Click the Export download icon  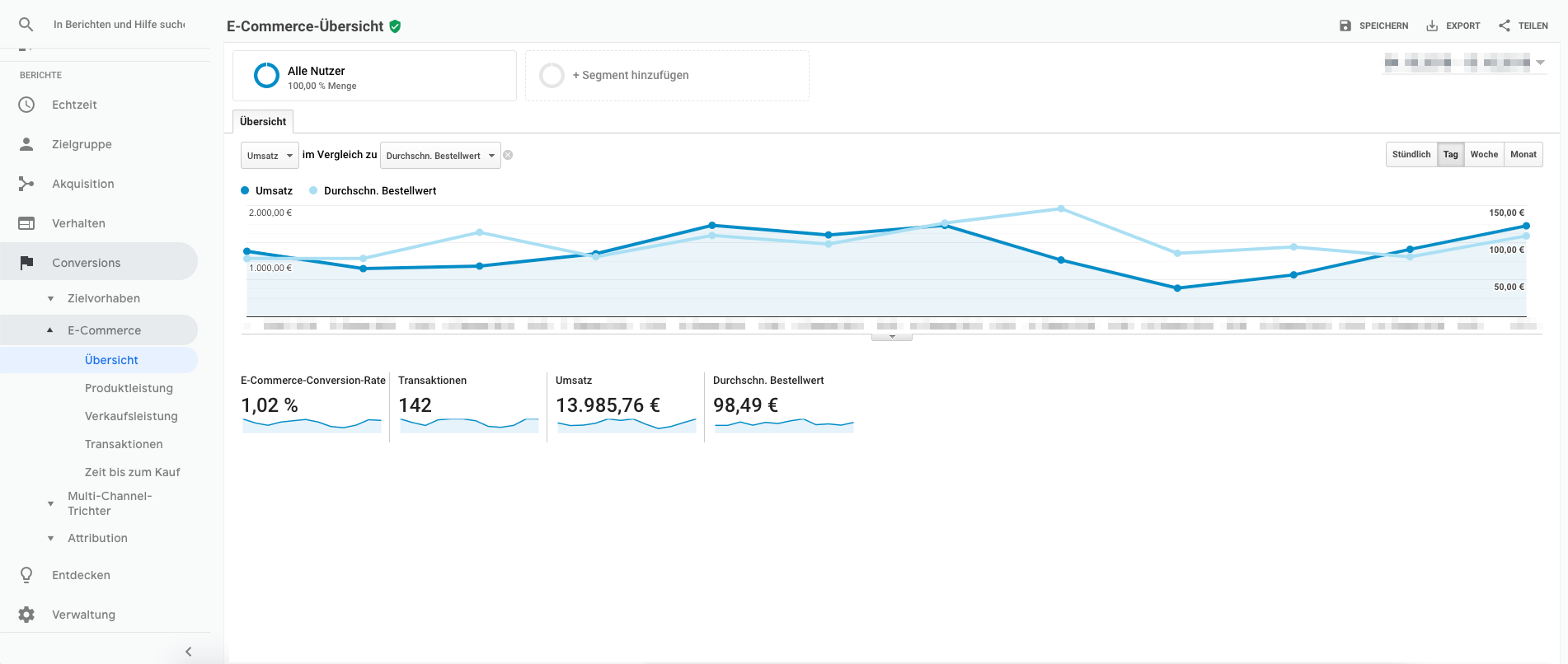click(x=1432, y=26)
